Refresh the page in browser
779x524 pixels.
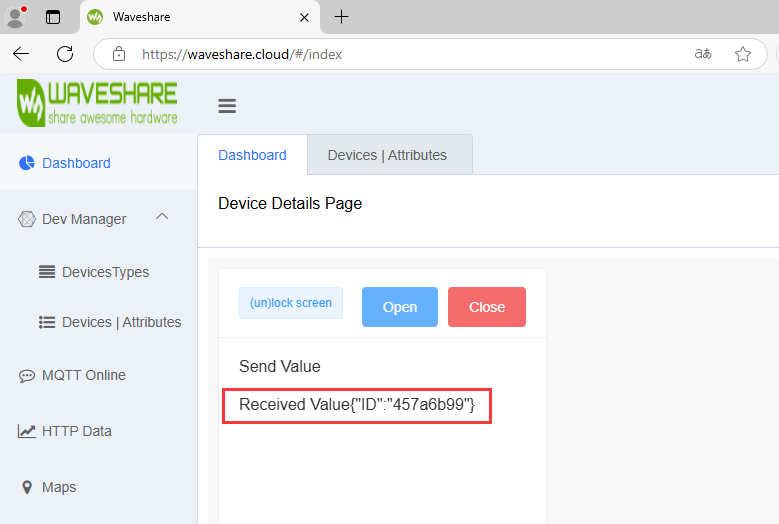pos(65,54)
